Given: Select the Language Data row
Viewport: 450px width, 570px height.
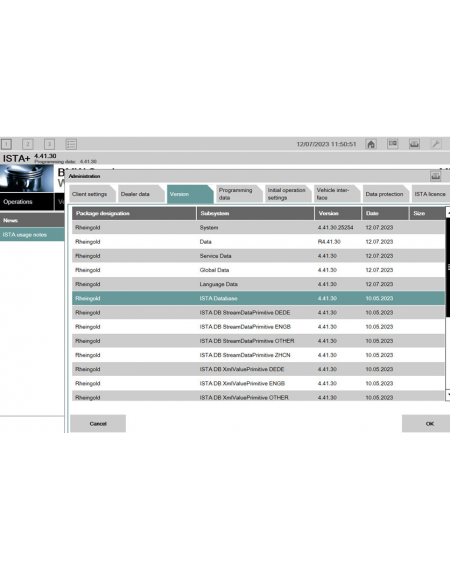Looking at the screenshot, I should pos(258,284).
